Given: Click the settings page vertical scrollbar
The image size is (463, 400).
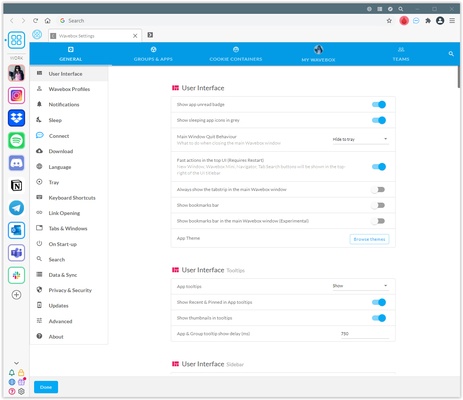Looking at the screenshot, I should pyautogui.click(x=459, y=77).
